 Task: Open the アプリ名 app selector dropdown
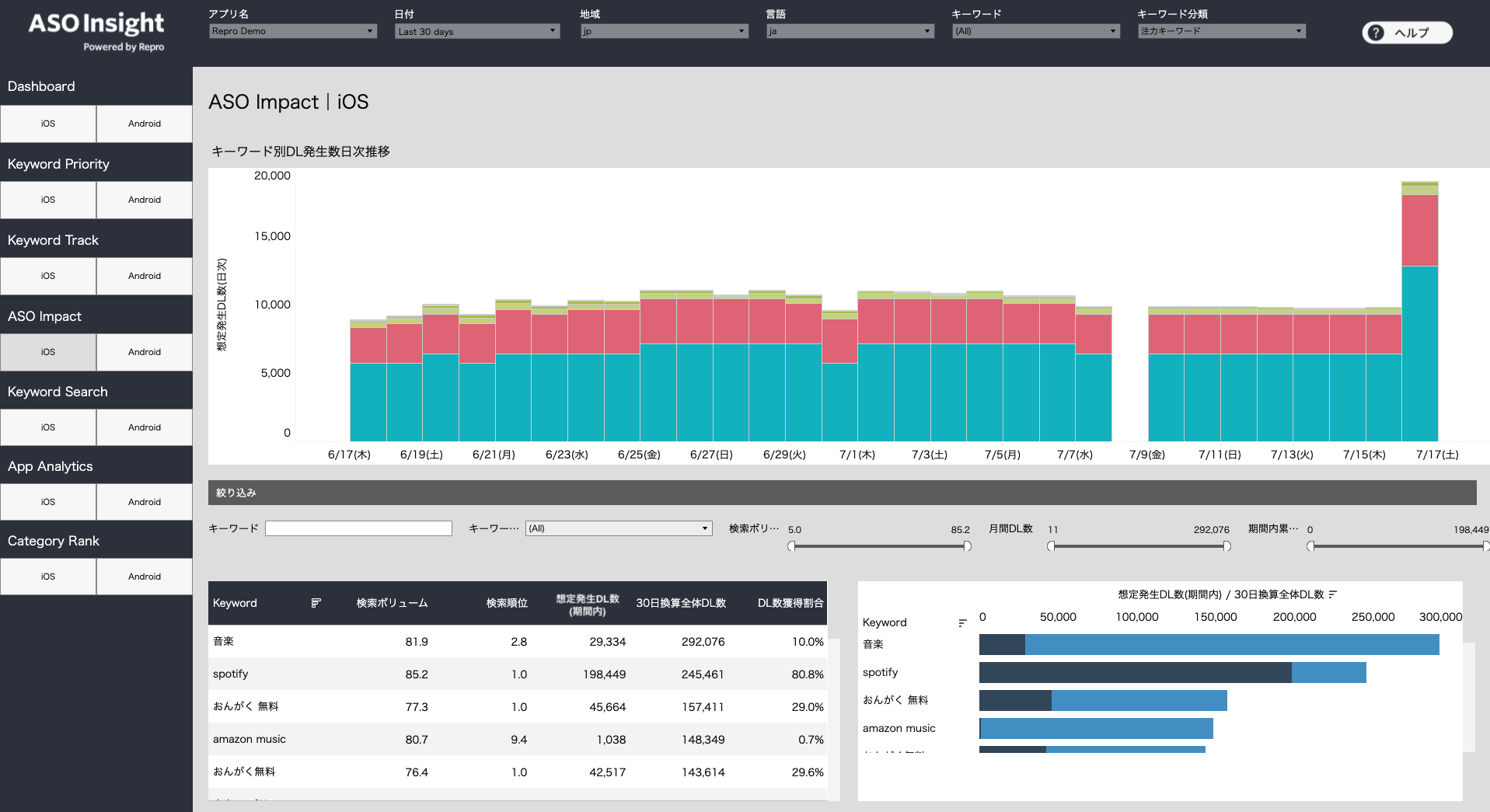(292, 31)
